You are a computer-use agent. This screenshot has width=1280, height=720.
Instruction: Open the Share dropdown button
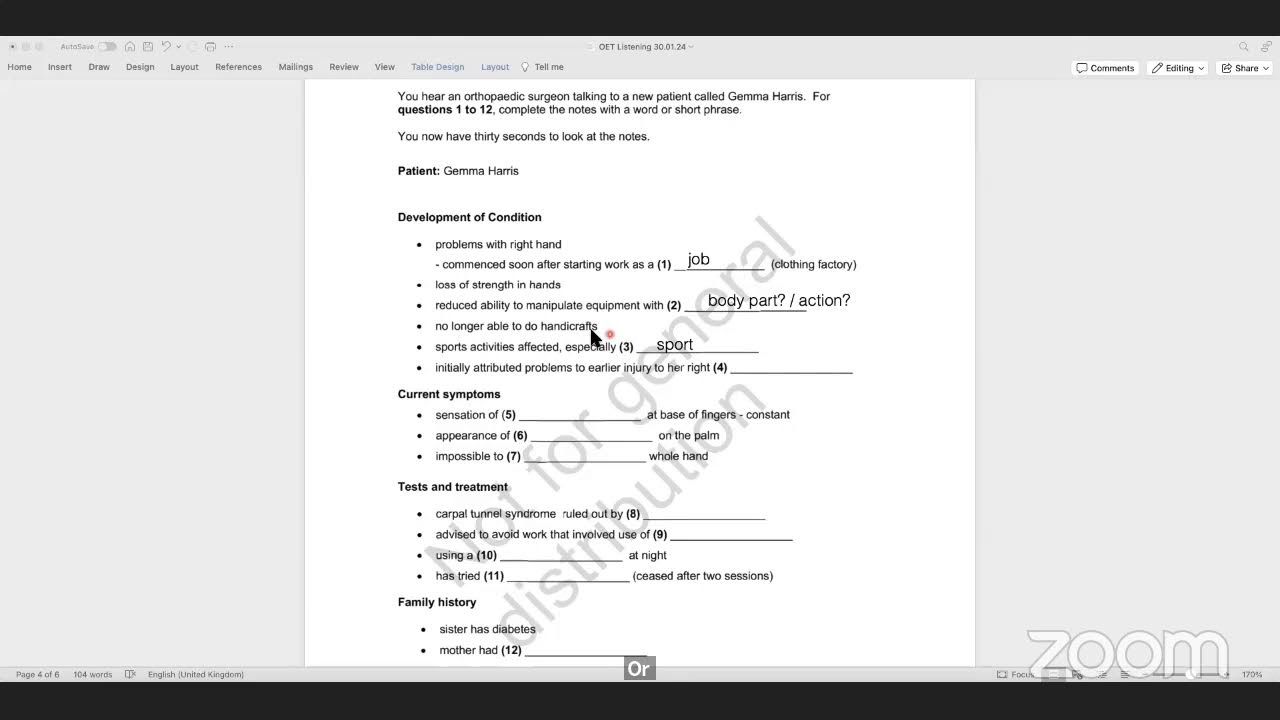click(x=1245, y=68)
